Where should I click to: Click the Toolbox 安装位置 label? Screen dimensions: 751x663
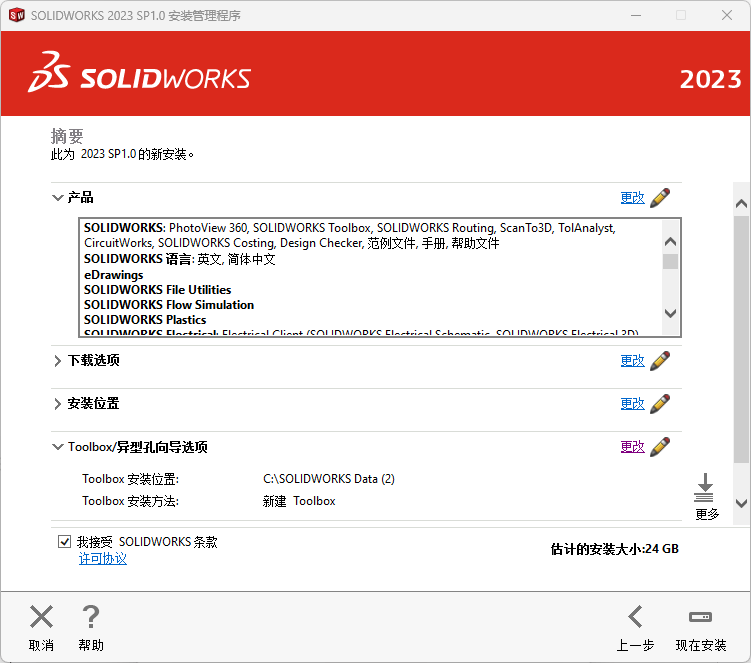point(130,479)
